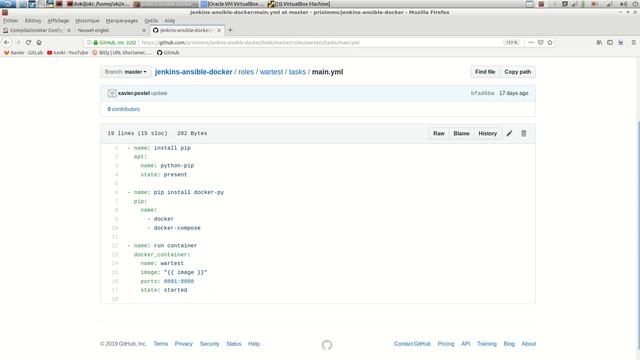
Task: Open the Branch: master dropdown
Action: click(126, 72)
